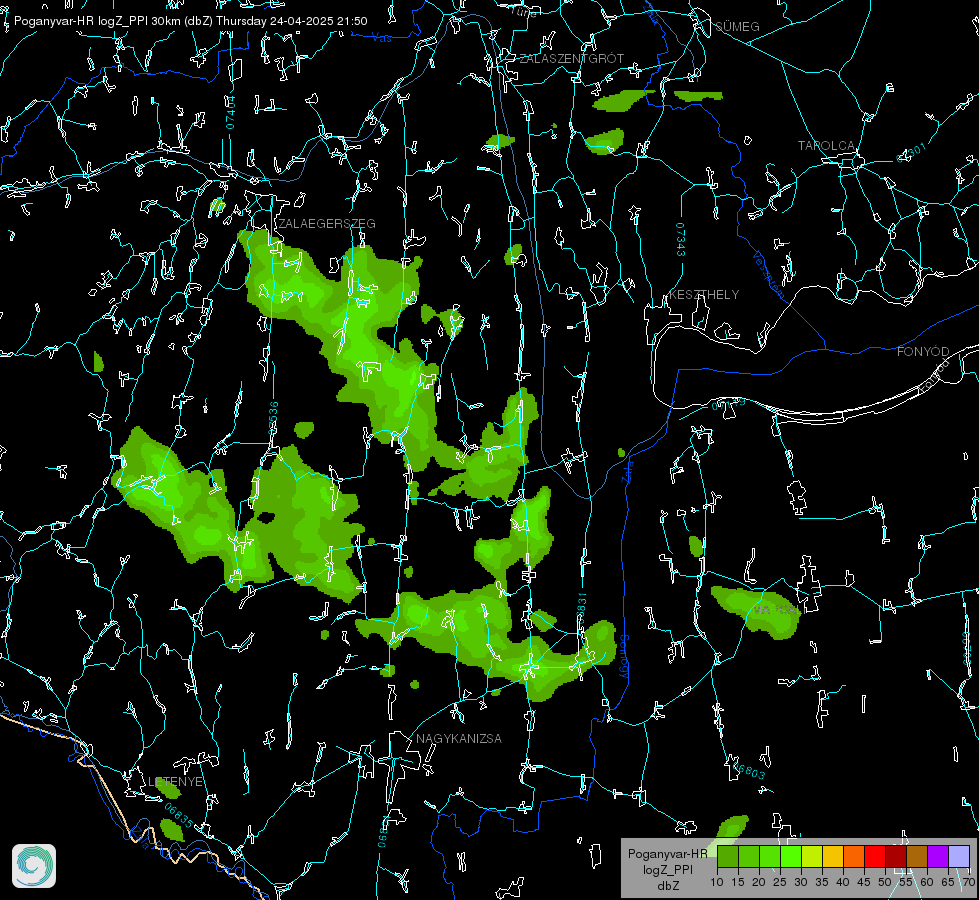Click the legend scale value 30
Viewport: 979px width, 900px height.
point(800,883)
